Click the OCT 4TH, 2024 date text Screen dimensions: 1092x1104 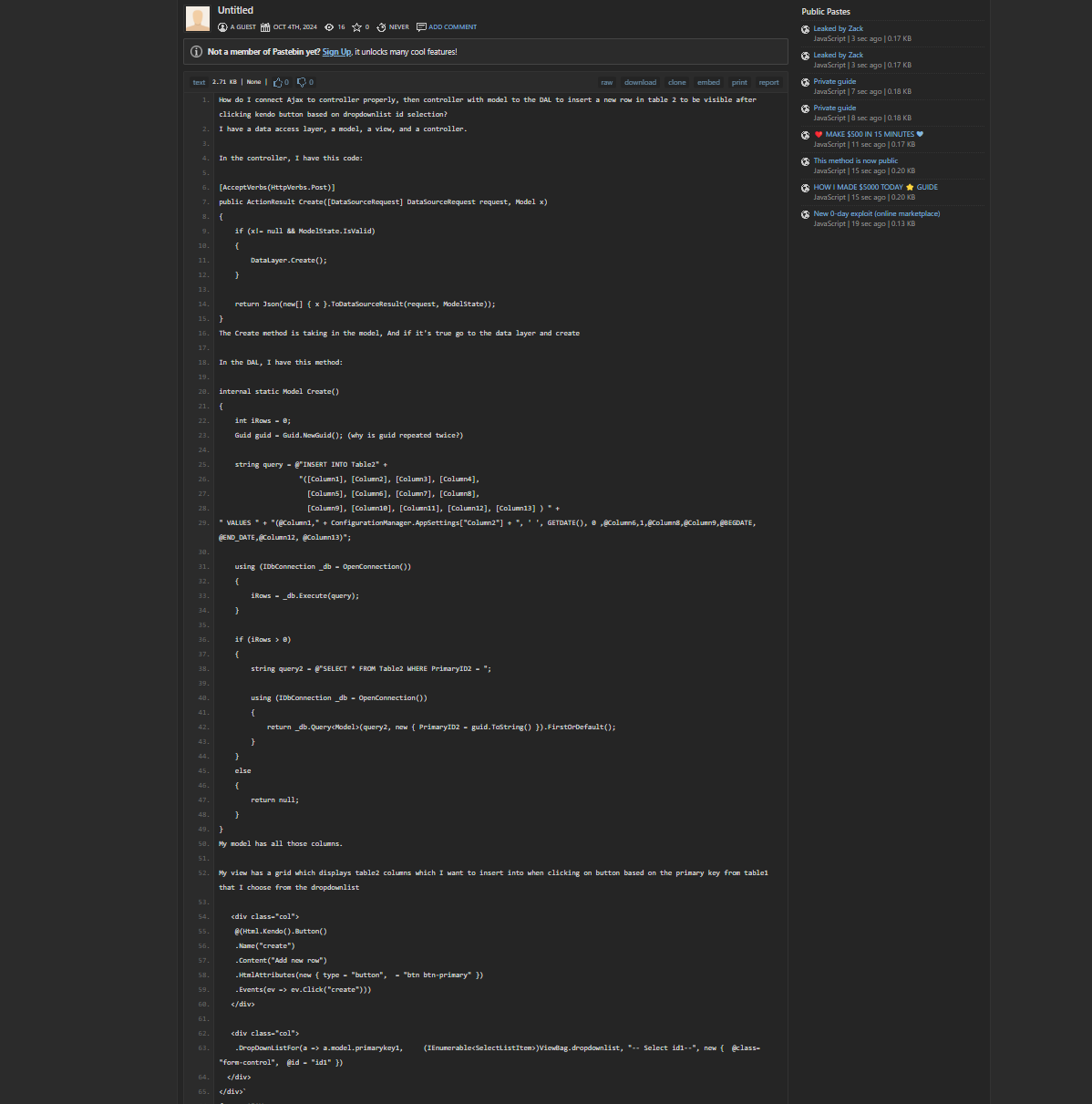point(295,27)
